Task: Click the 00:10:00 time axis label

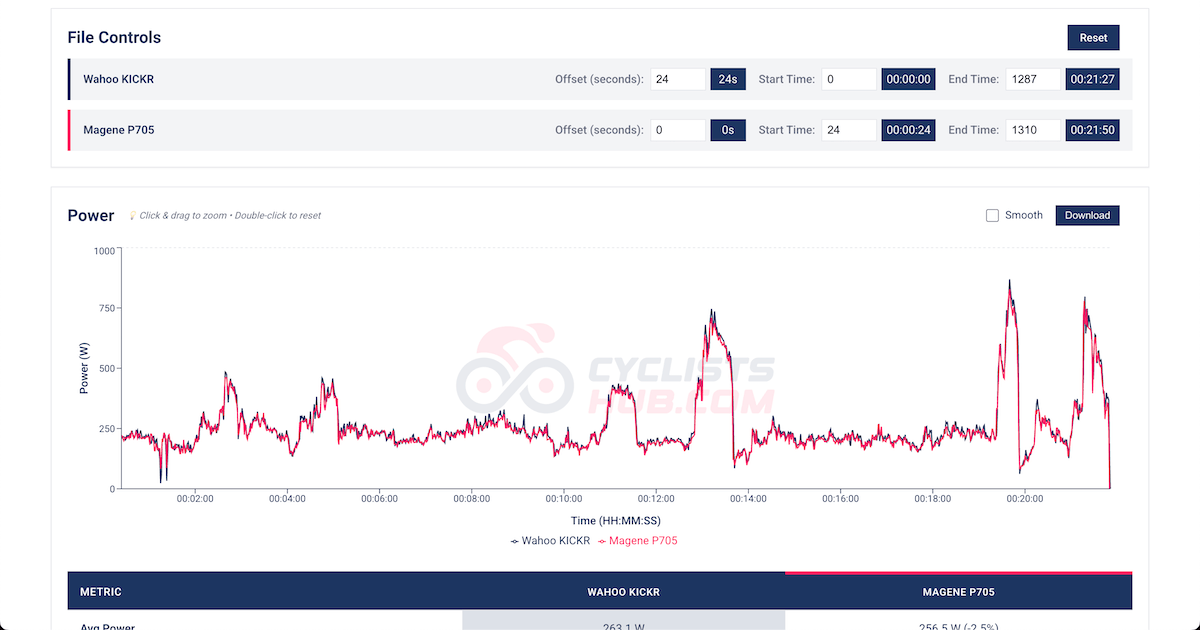Action: coord(564,498)
